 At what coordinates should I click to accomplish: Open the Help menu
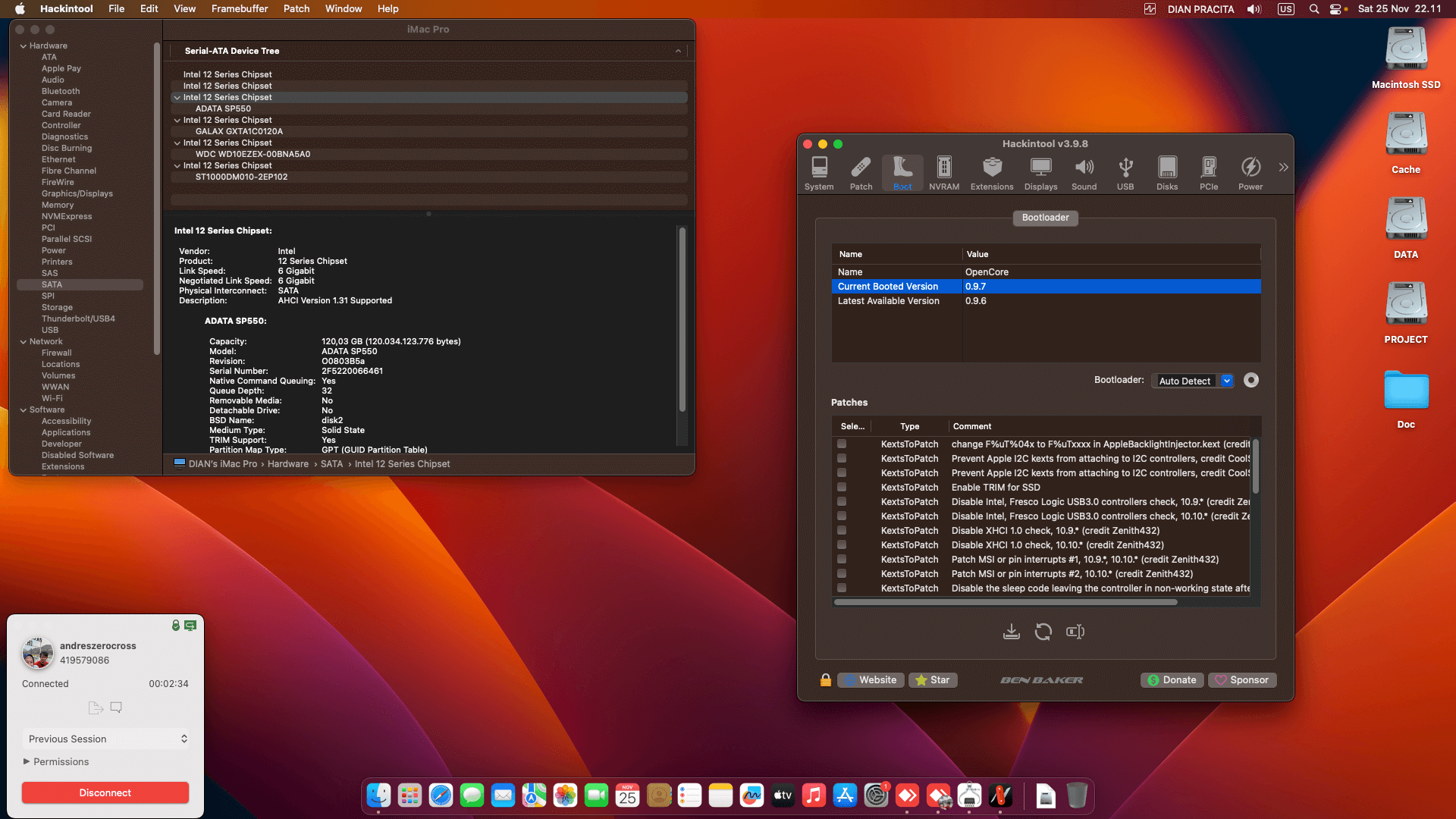[x=388, y=8]
